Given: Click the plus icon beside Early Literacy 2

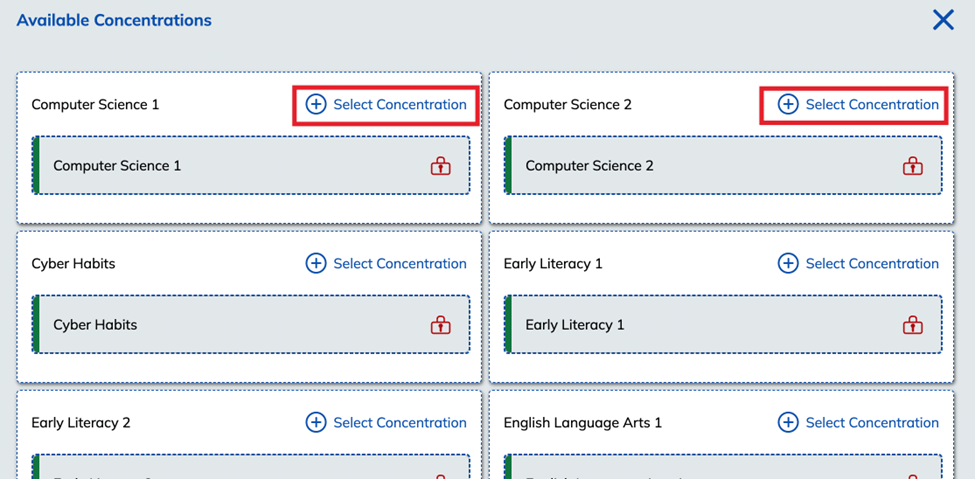Looking at the screenshot, I should pyautogui.click(x=316, y=423).
